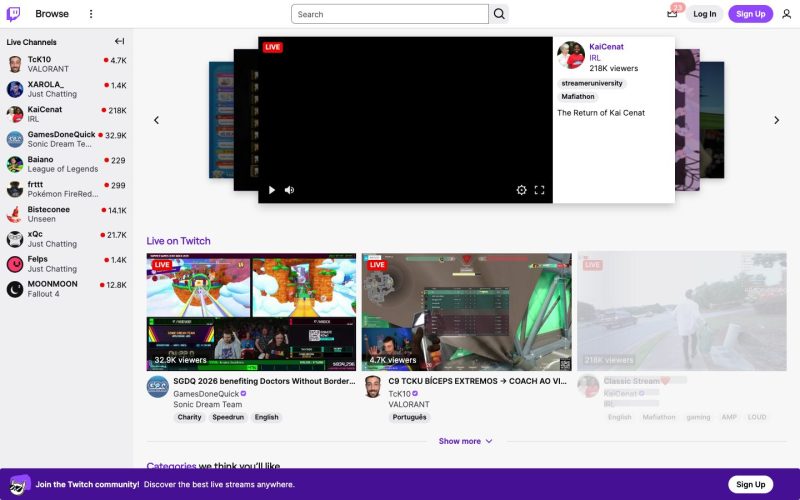Screen dimensions: 800x500
Task: Select Bisteconee avatar in sidebar
Action: (x=15, y=214)
